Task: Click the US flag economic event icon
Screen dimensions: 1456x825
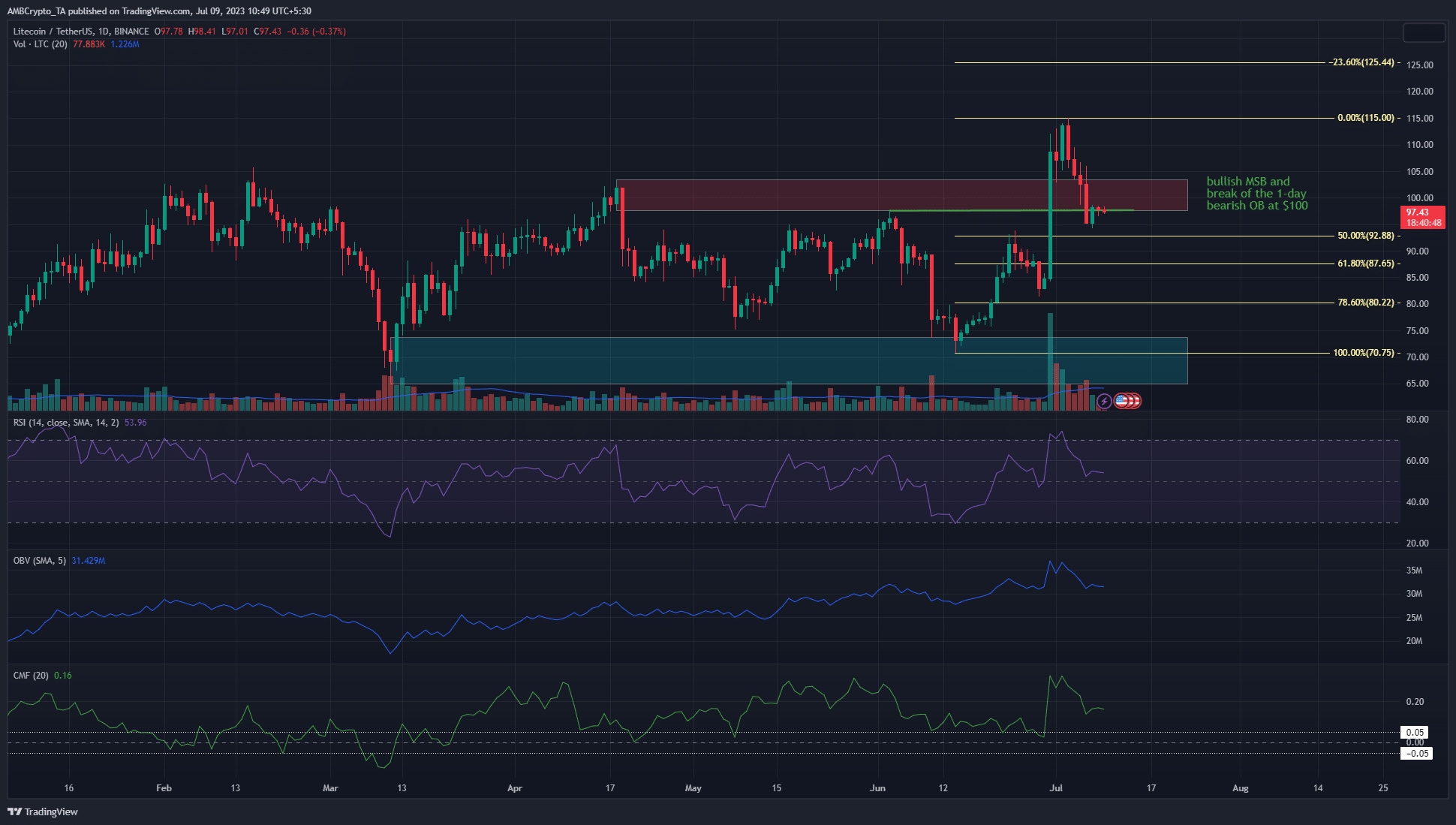Action: click(1122, 401)
